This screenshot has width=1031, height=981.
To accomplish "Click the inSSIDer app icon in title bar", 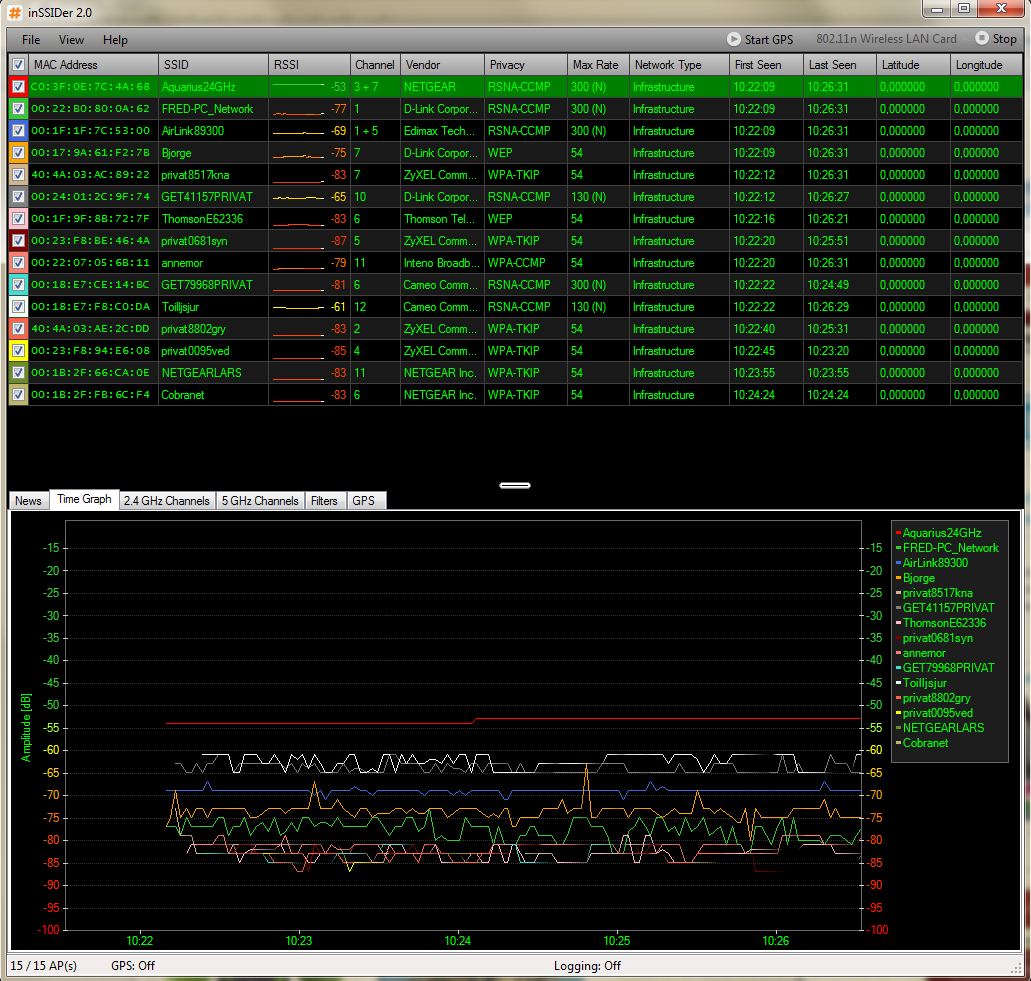I will [14, 12].
